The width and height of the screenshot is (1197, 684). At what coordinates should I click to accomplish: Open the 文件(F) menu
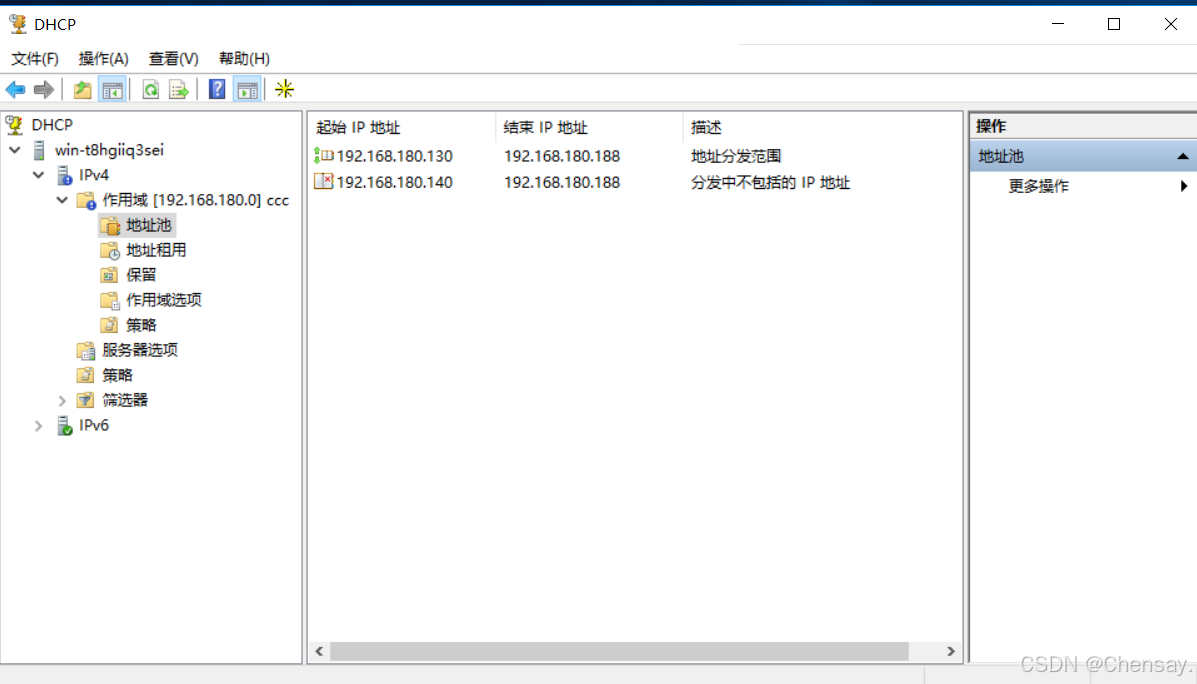(35, 59)
